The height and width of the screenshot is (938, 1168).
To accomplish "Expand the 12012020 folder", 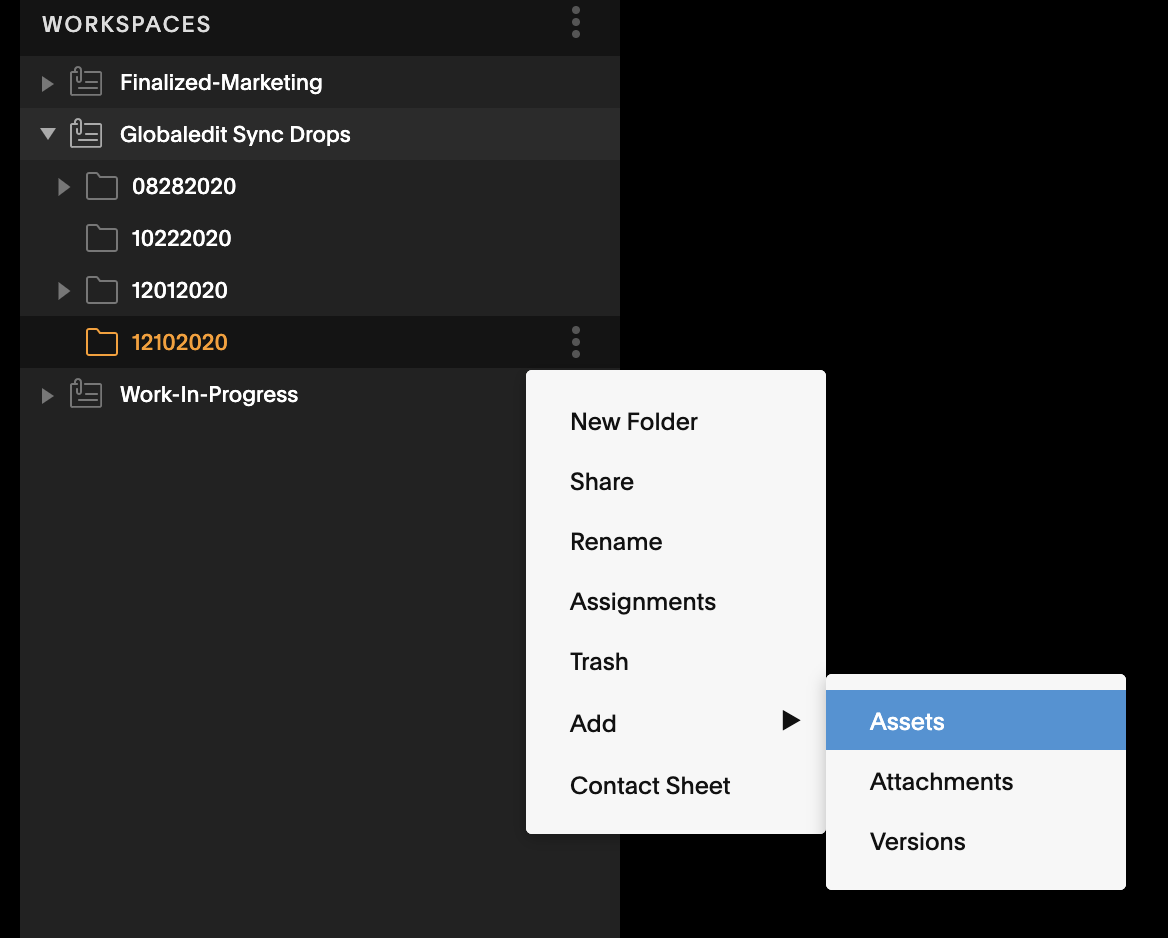I will 64,291.
